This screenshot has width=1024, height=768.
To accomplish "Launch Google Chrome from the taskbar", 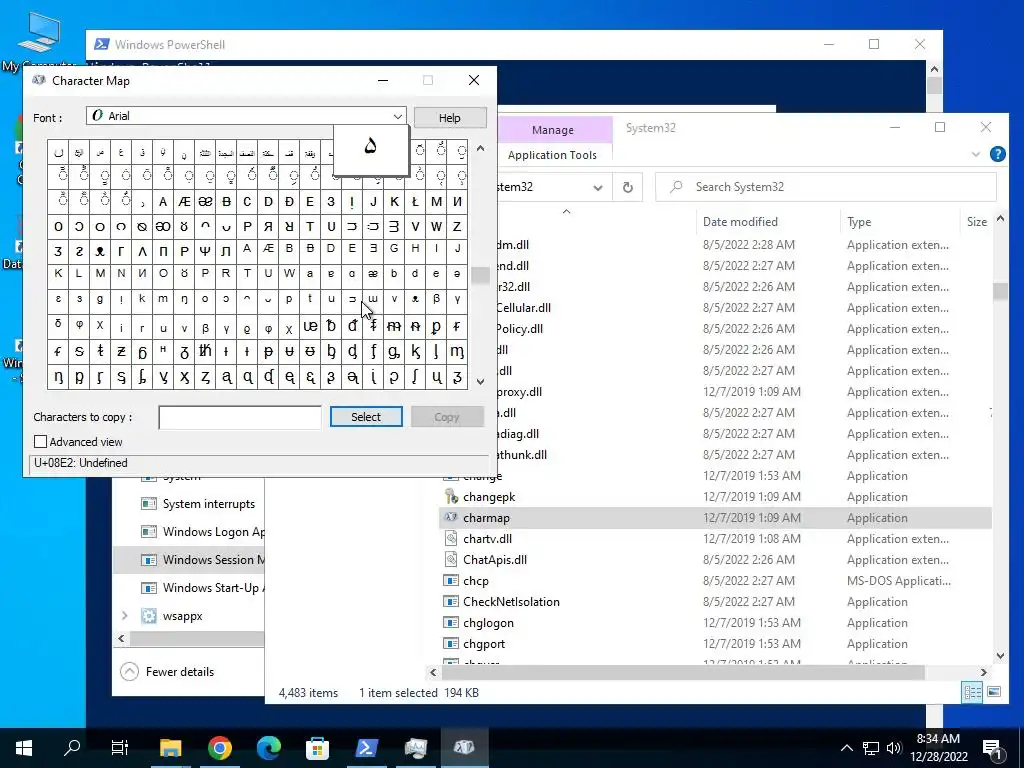I will (x=219, y=747).
